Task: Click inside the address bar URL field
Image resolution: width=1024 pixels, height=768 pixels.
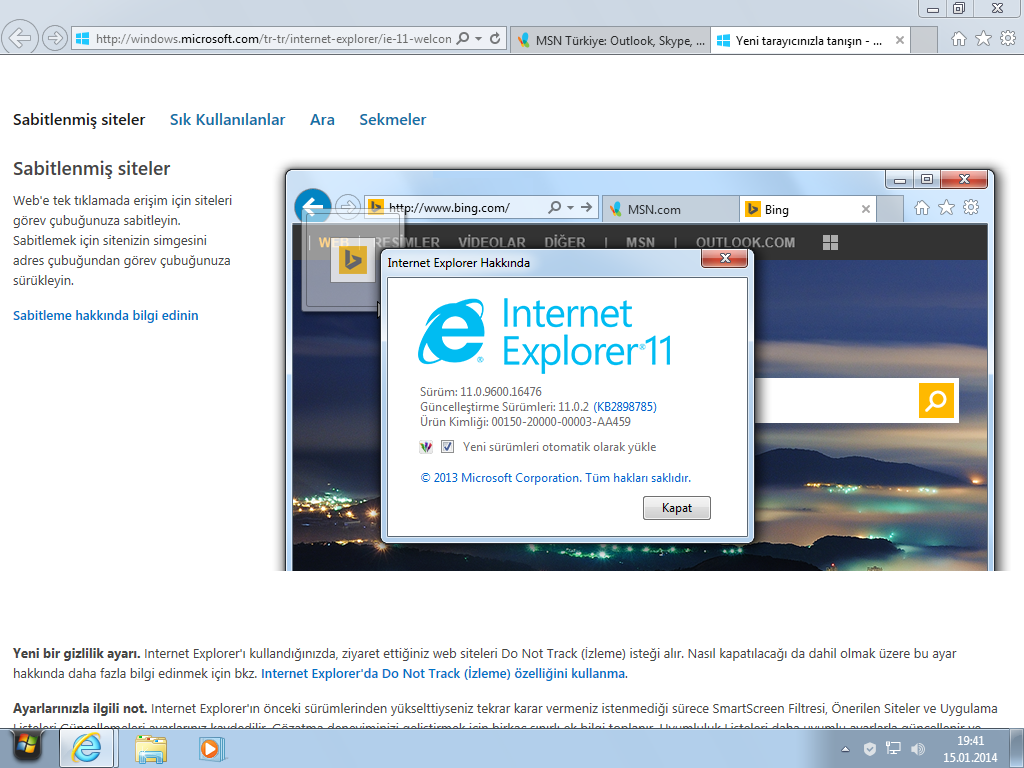Action: point(270,39)
